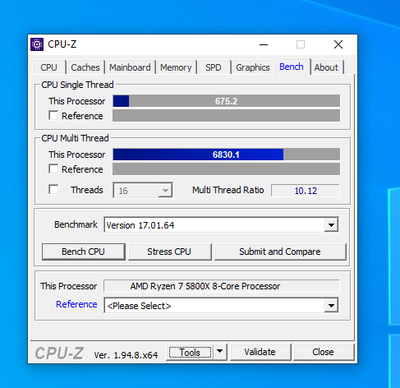Close the CPU-Z window with X
This screenshot has height=388, width=400.
click(338, 44)
